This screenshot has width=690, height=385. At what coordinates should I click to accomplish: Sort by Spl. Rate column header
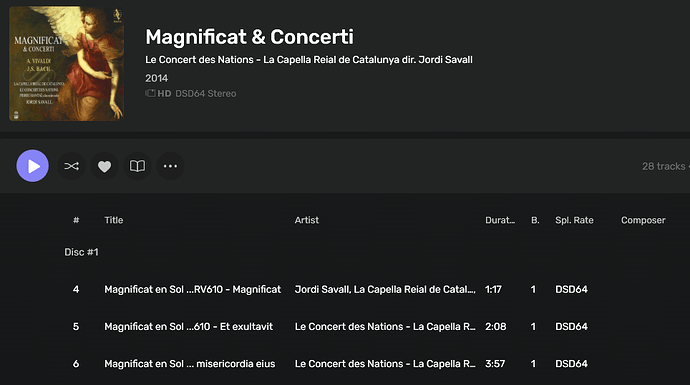(574, 220)
